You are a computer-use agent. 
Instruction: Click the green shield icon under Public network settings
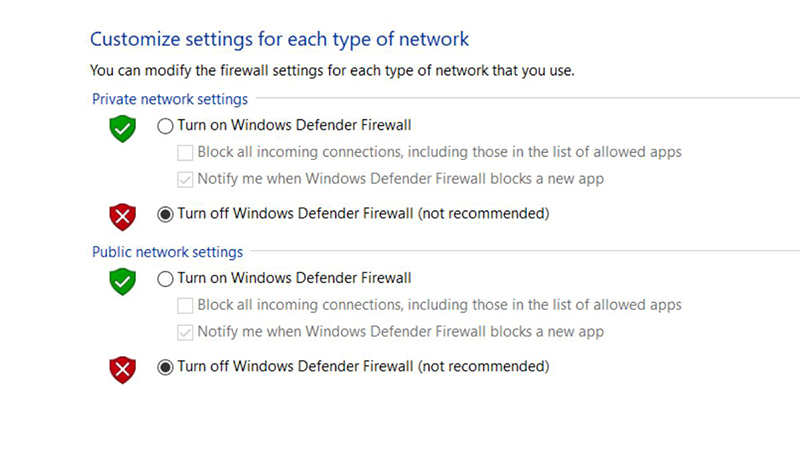pyautogui.click(x=122, y=281)
